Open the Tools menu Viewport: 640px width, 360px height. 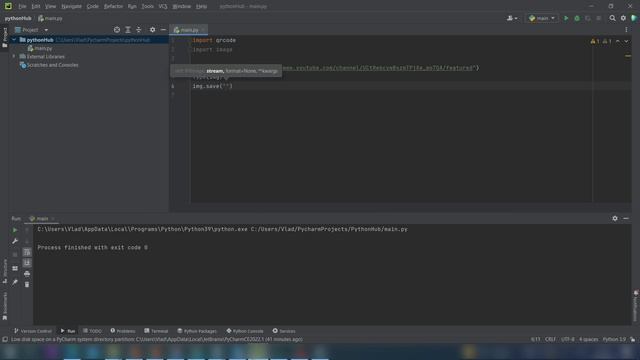(147, 7)
